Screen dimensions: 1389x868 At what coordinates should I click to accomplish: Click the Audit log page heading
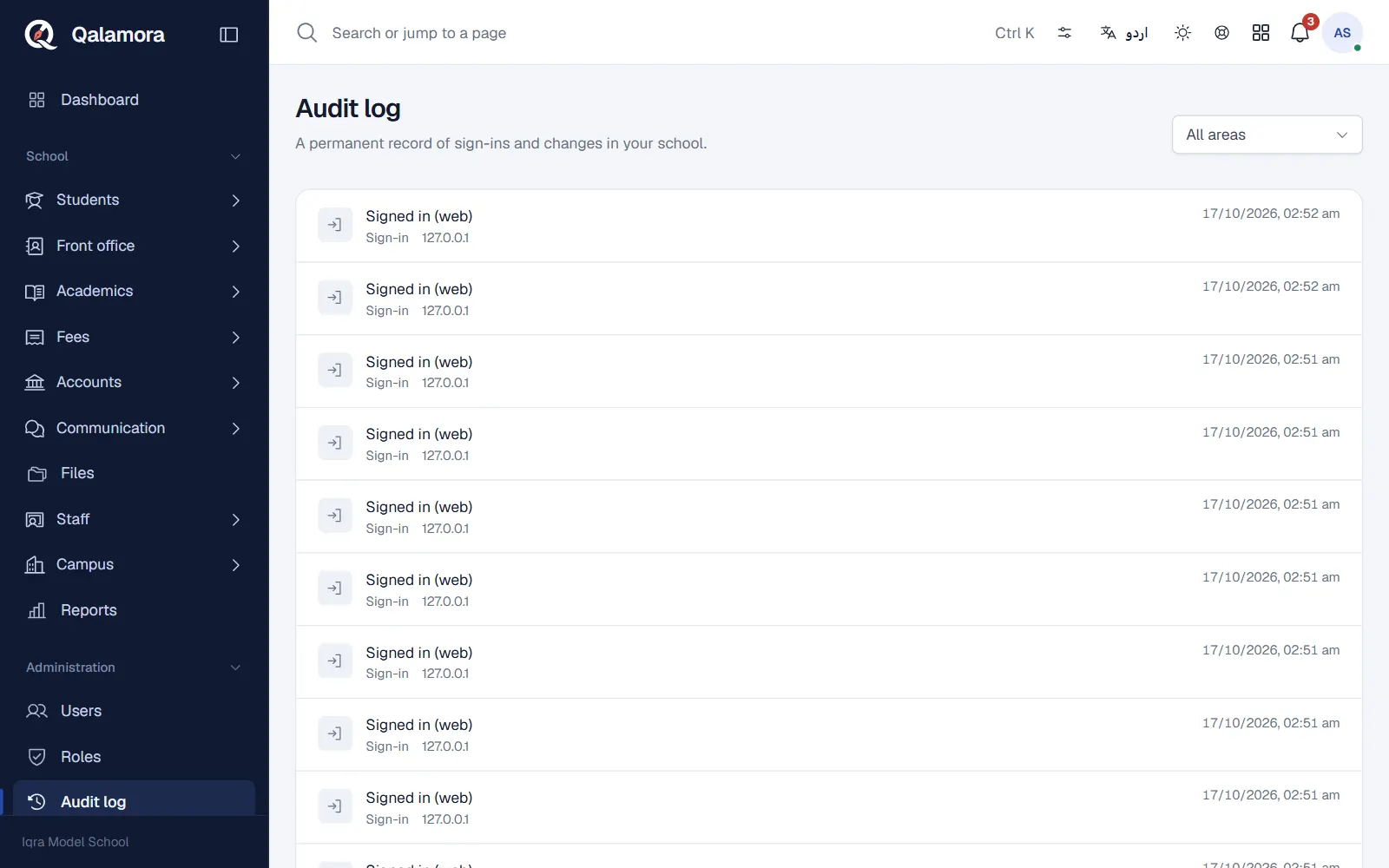click(348, 108)
